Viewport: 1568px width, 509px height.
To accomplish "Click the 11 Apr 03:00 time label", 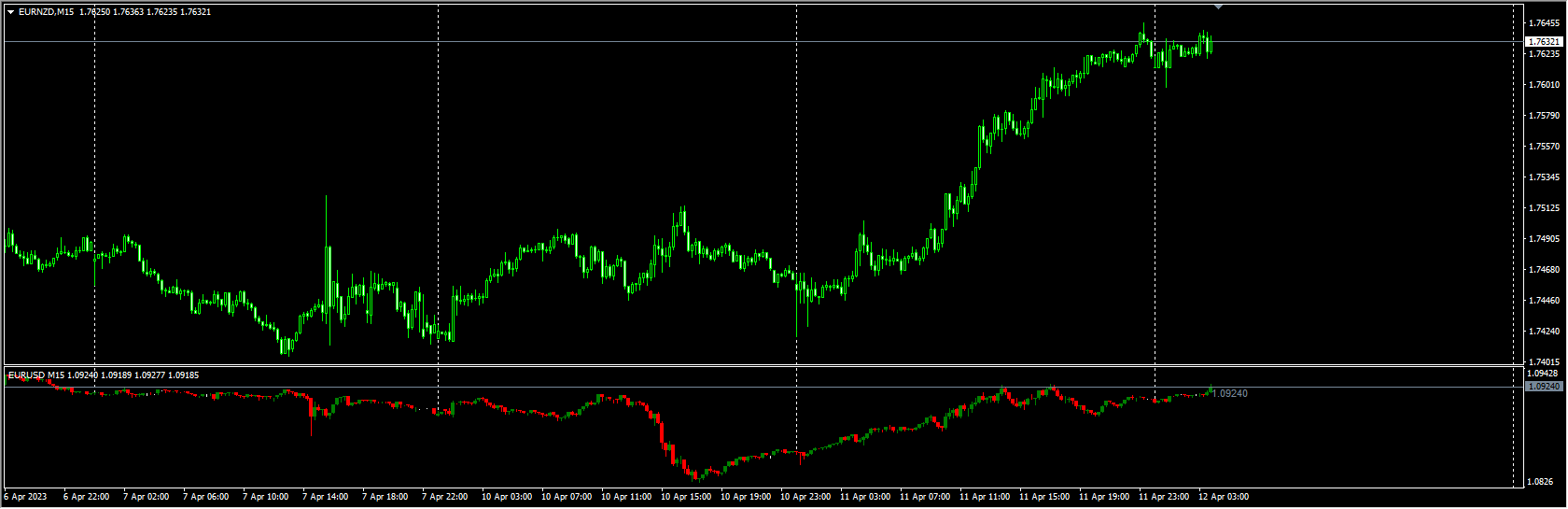I will coord(865,497).
